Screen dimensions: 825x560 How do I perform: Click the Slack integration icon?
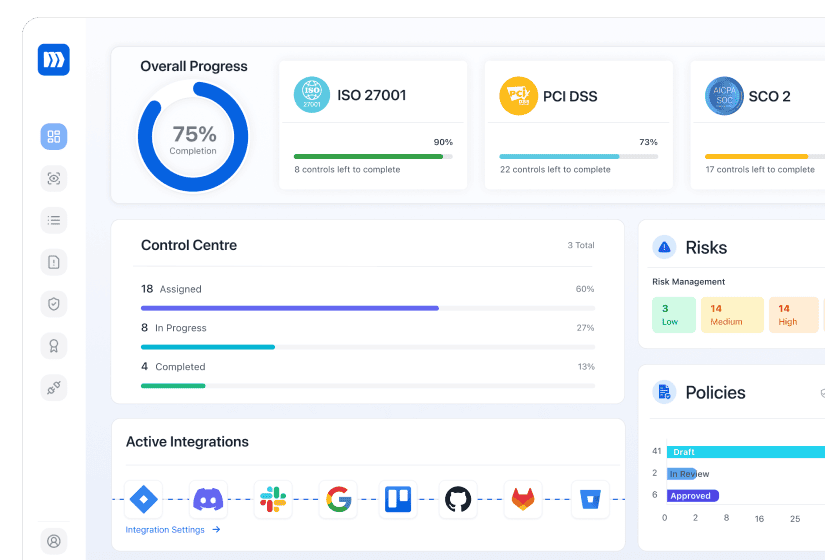[272, 499]
